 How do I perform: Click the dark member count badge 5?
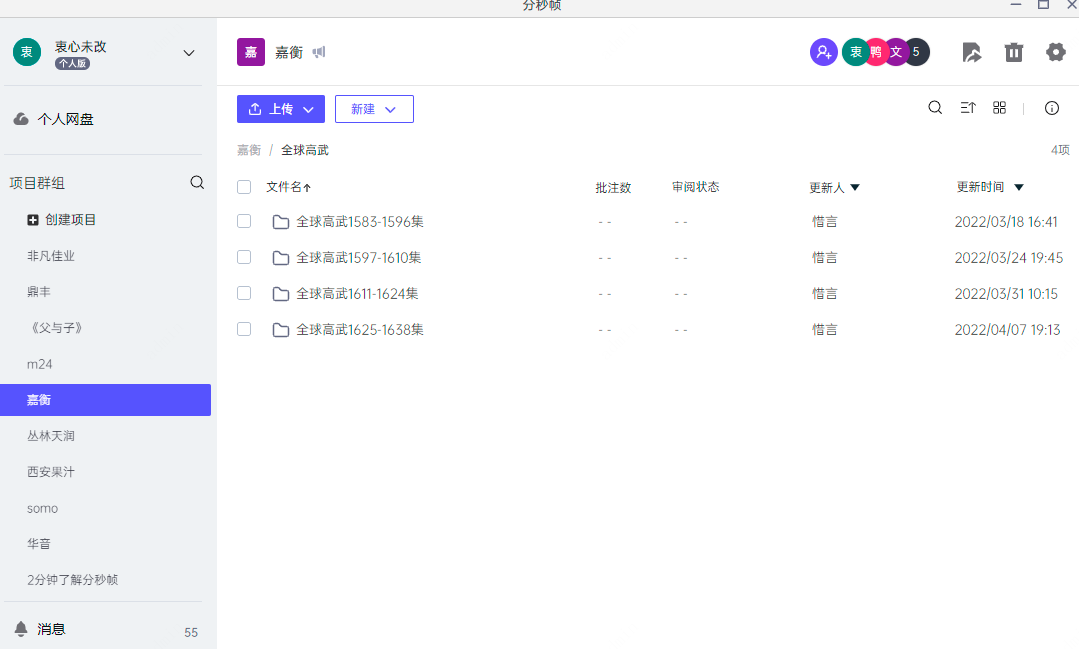pyautogui.click(x=917, y=52)
